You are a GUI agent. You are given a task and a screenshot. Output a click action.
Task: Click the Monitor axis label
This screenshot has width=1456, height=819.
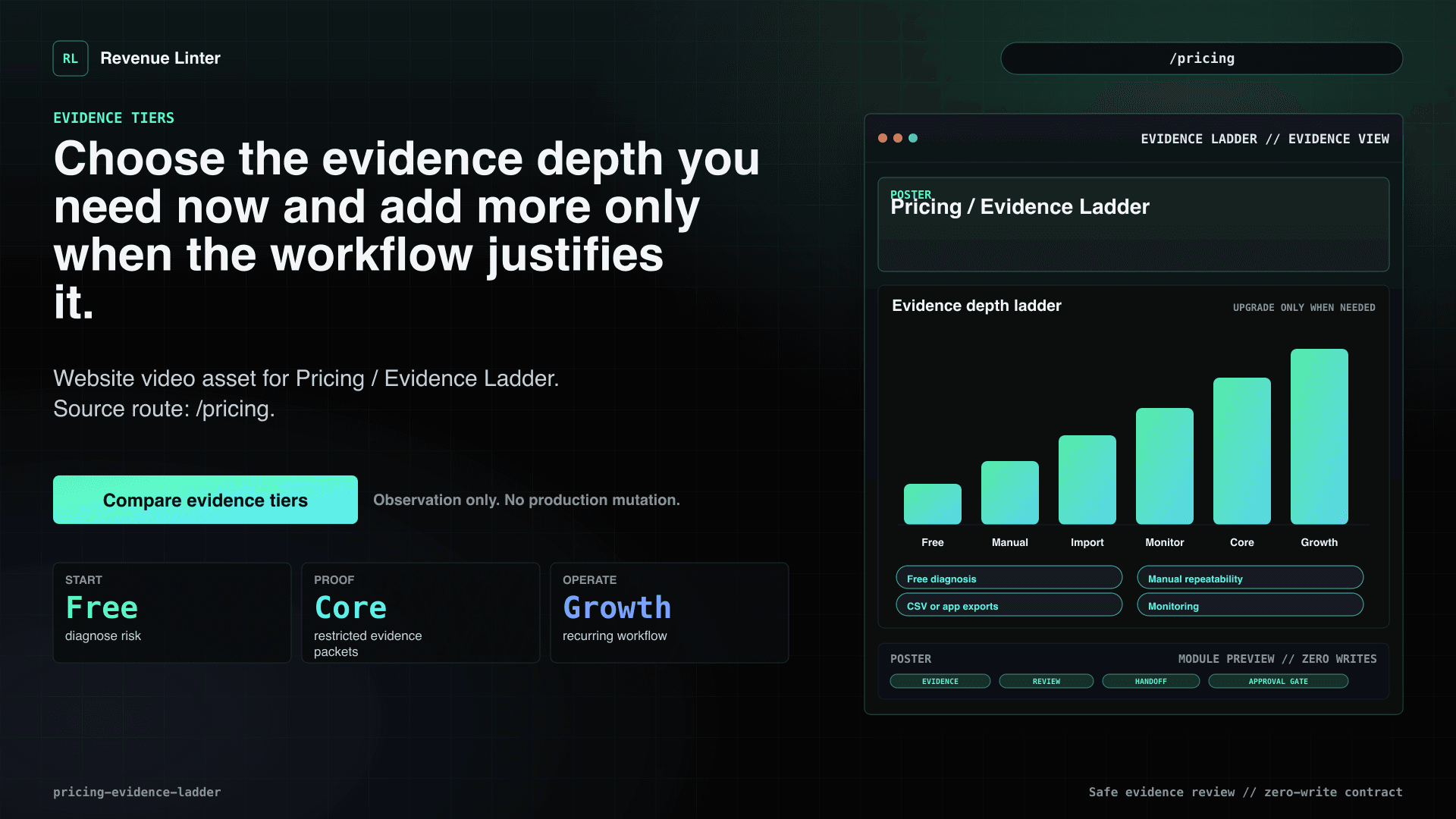(x=1165, y=542)
